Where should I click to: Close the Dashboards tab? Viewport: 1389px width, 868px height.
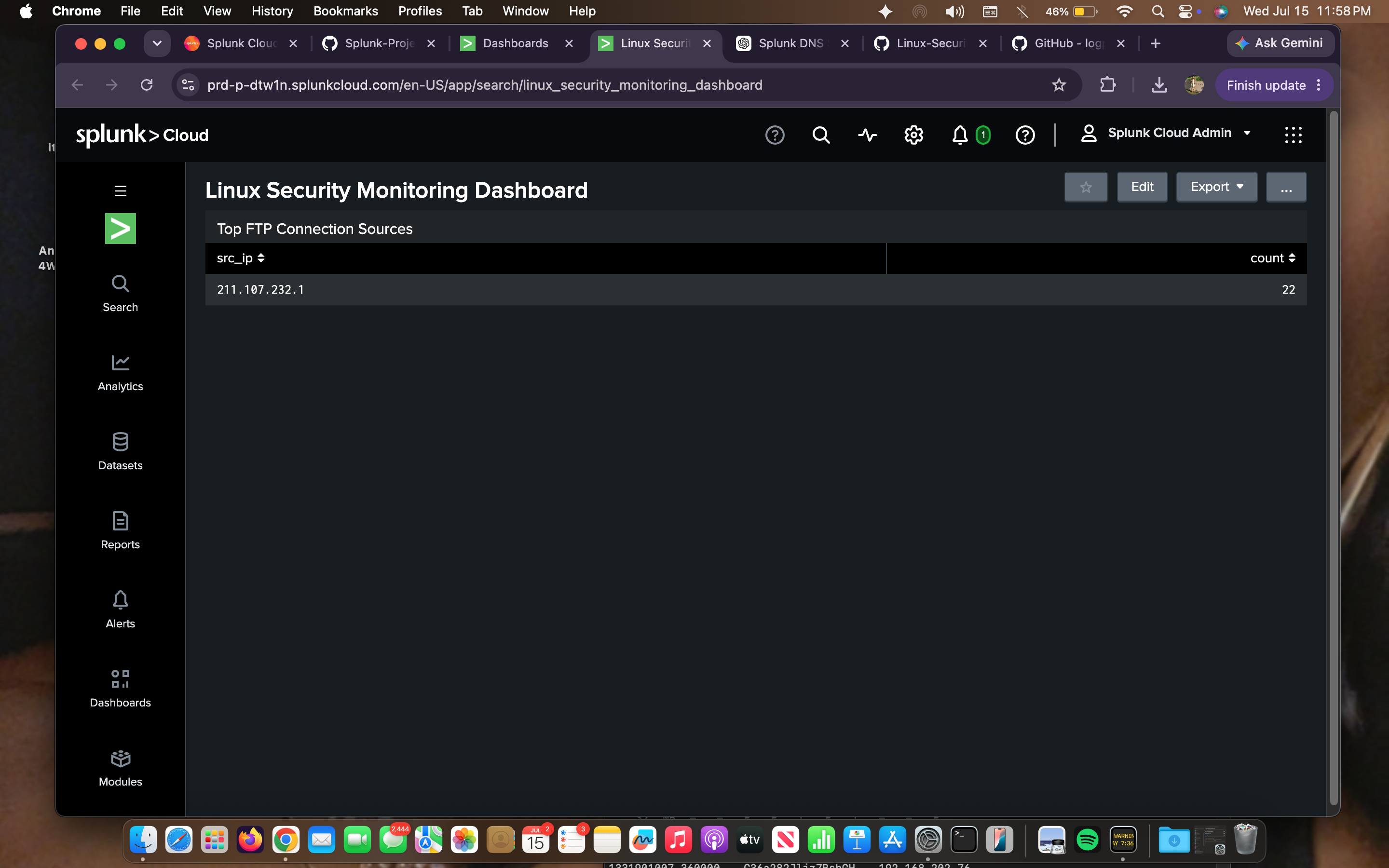[x=569, y=43]
